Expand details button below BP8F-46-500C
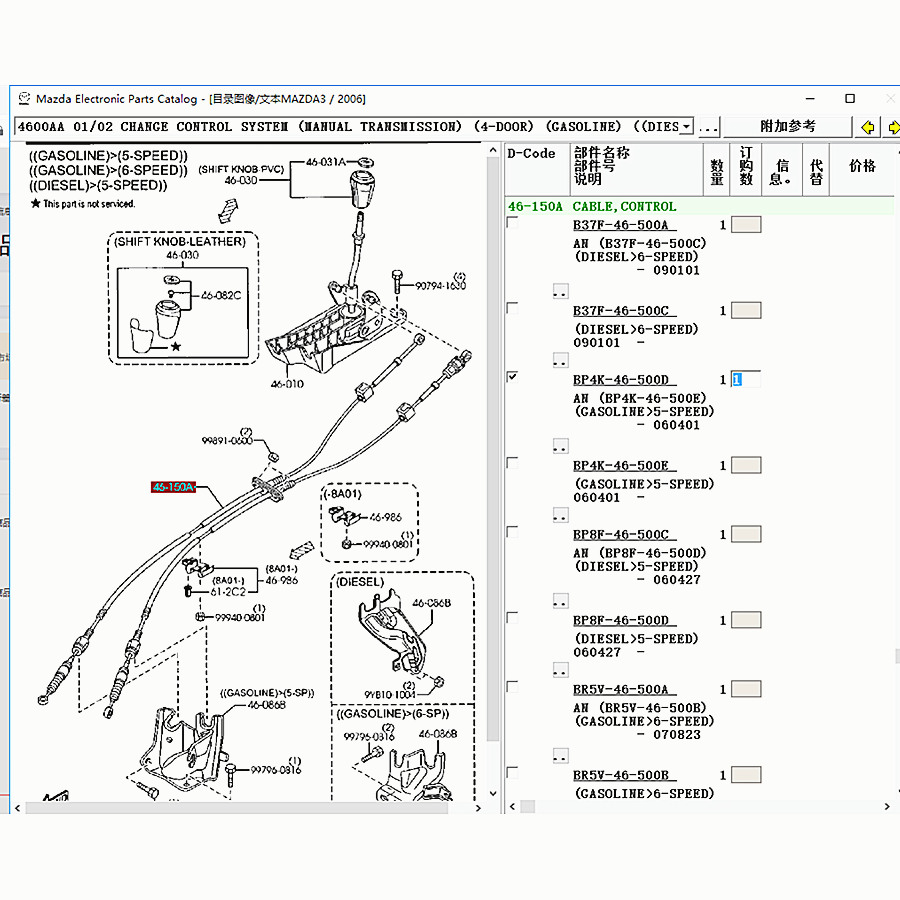Viewport: 900px width, 900px height. click(560, 600)
